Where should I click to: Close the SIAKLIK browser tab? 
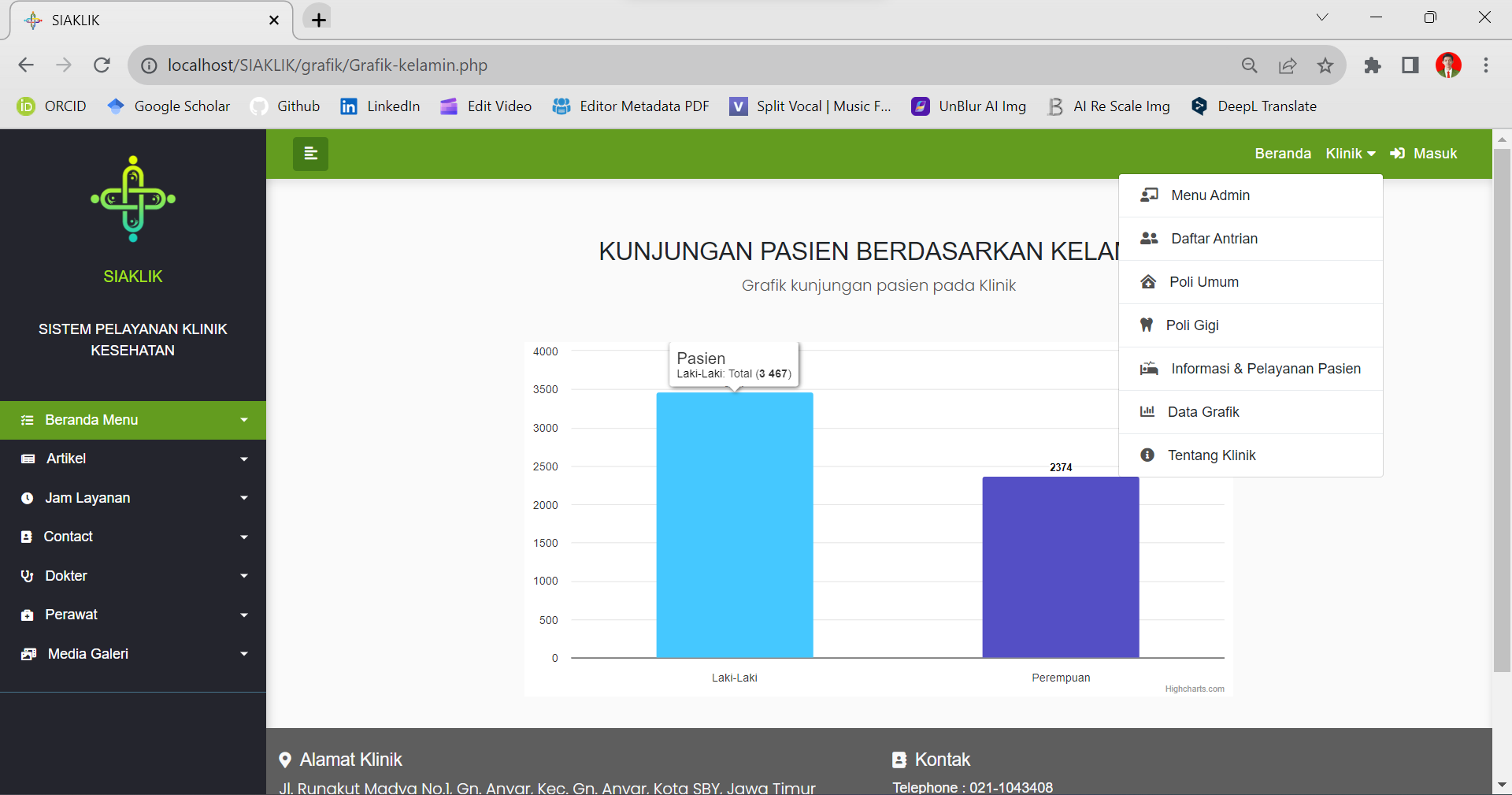click(x=274, y=20)
